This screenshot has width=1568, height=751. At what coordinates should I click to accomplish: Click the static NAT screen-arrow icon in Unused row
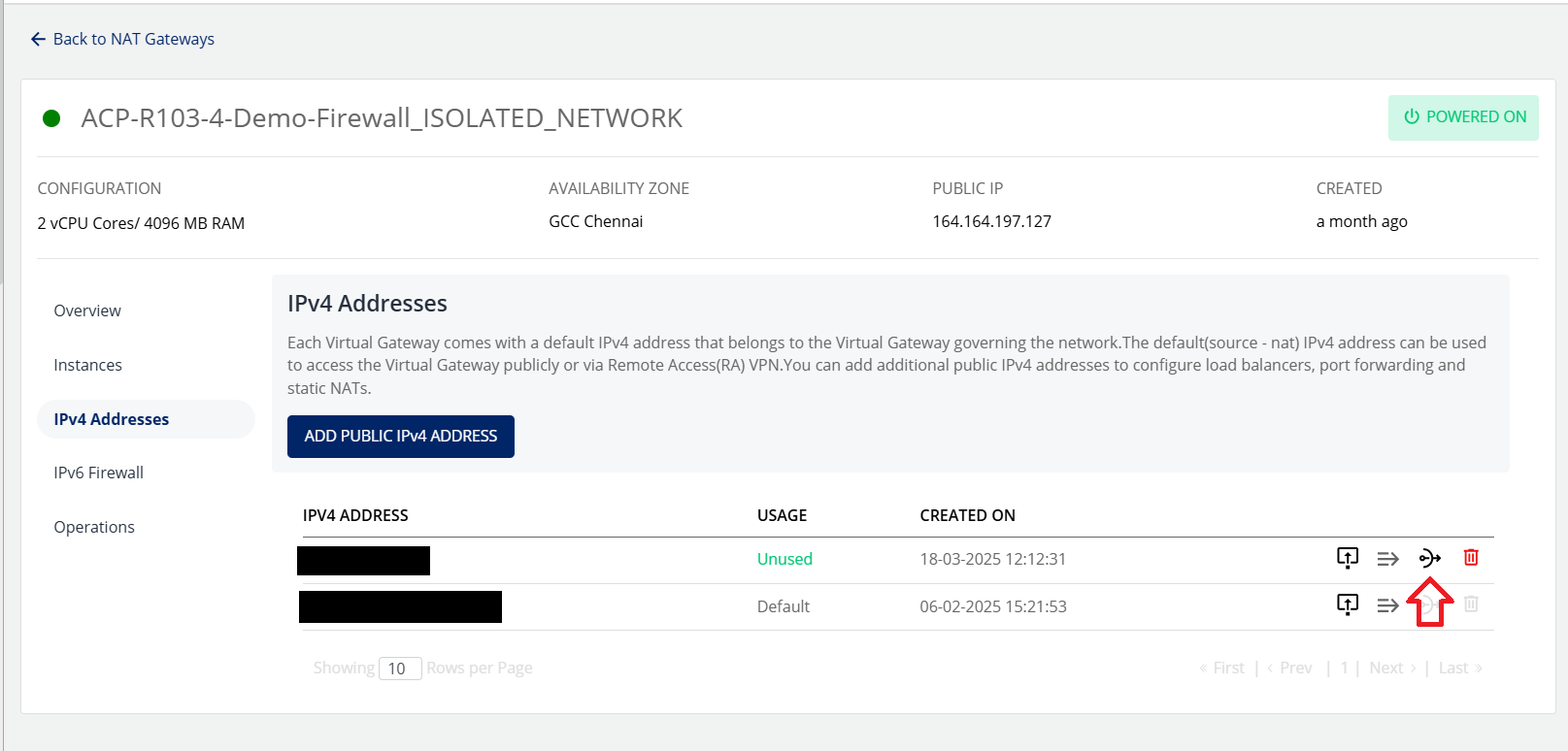[1348, 558]
